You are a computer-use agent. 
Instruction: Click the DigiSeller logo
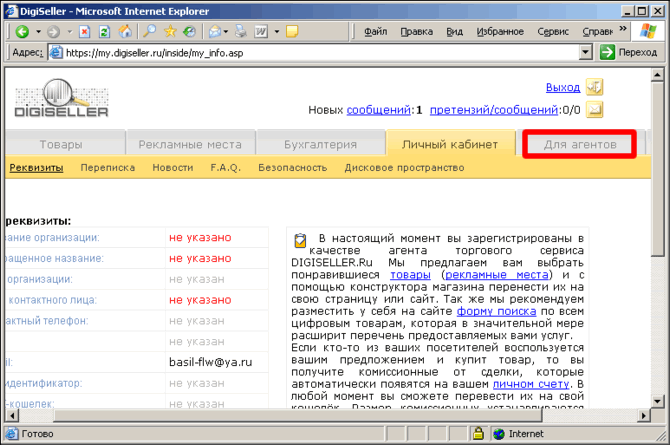[x=62, y=98]
